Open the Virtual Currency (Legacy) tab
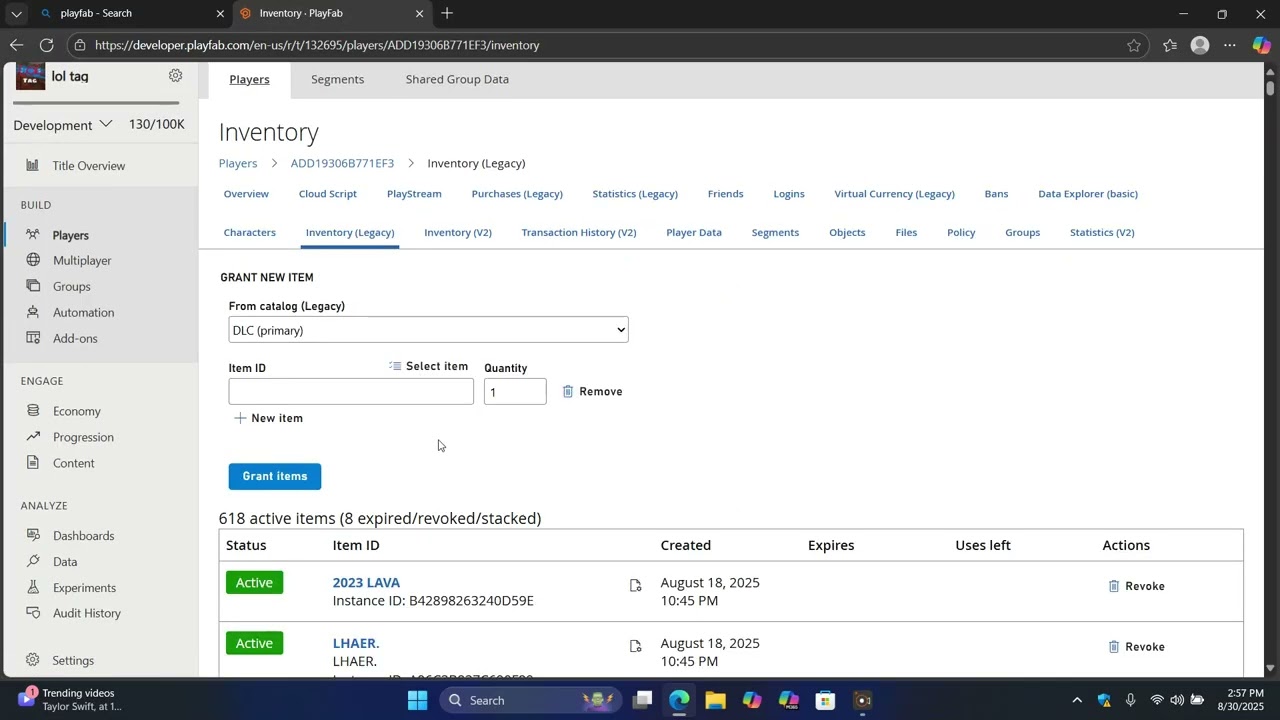 [895, 194]
